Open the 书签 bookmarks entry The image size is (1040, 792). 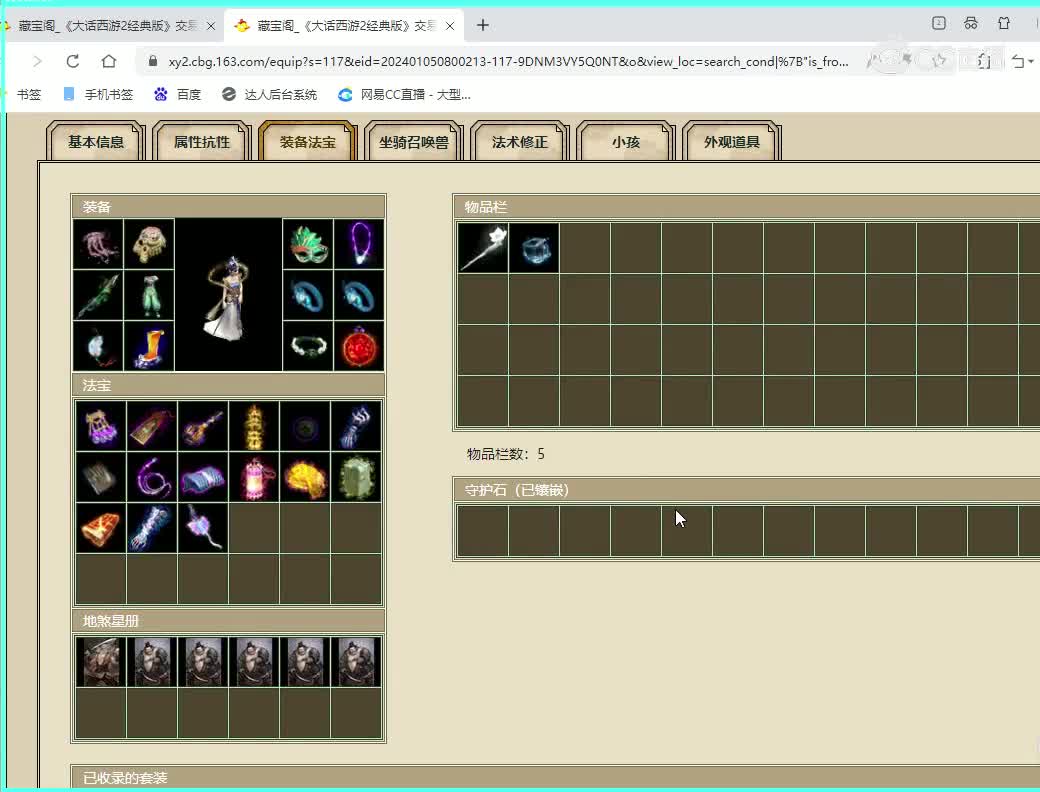[x=29, y=95]
